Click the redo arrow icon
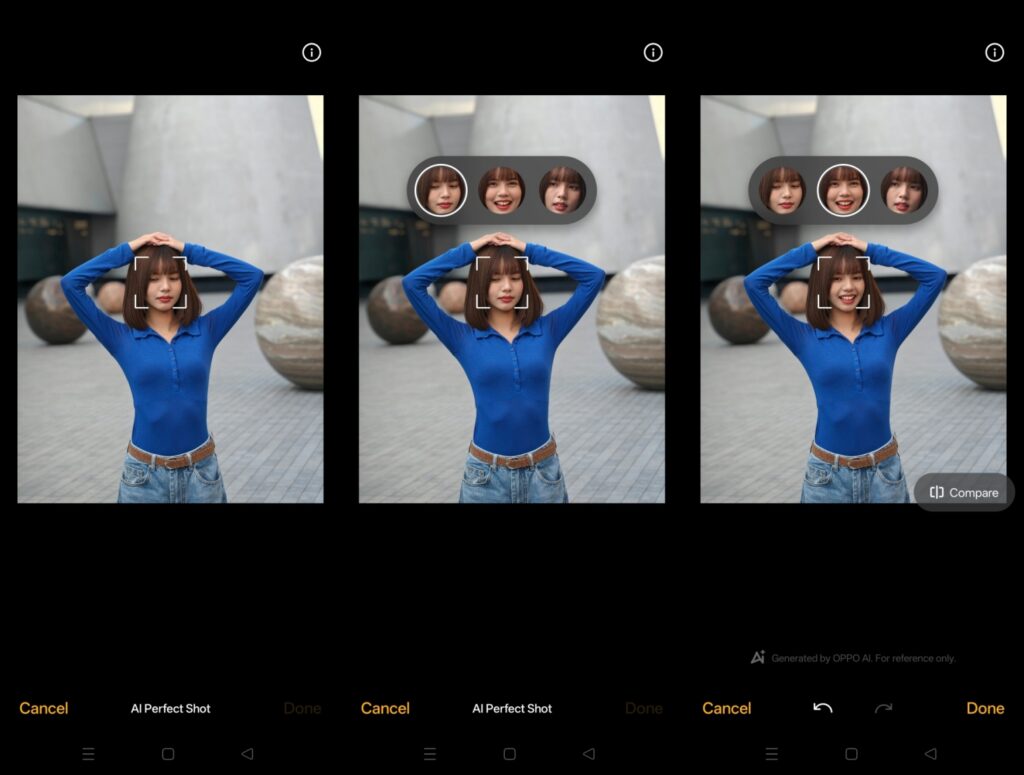Viewport: 1024px width, 775px height. pos(883,708)
